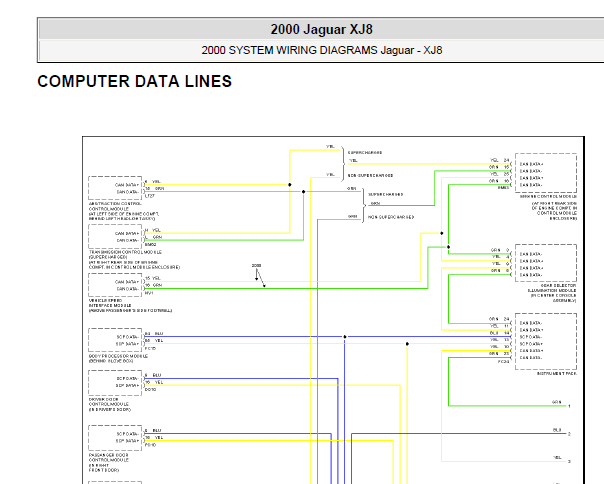Image resolution: width=604 pixels, height=484 pixels.
Task: Click the "2000" note with the two arrows
Action: 256,266
